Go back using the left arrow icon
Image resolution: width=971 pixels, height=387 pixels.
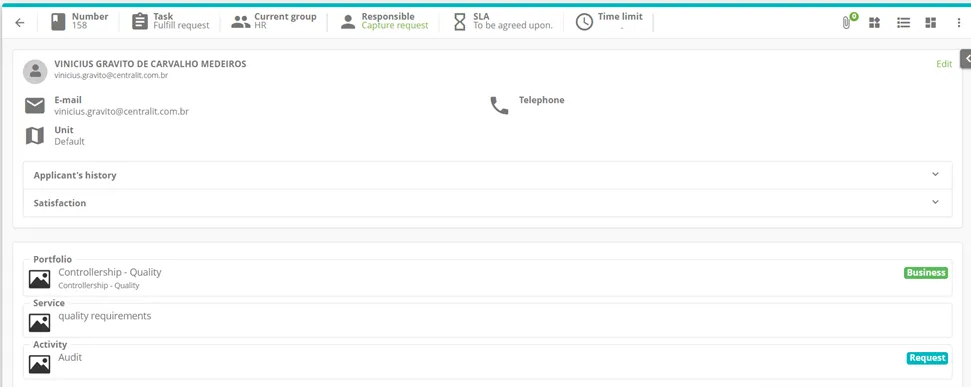(x=20, y=23)
